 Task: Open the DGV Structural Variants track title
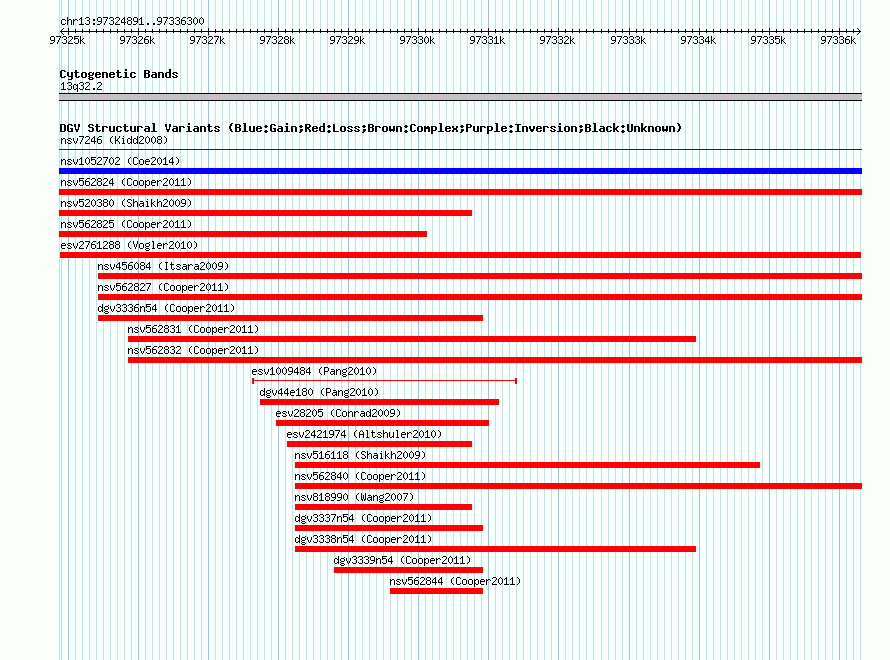point(371,128)
